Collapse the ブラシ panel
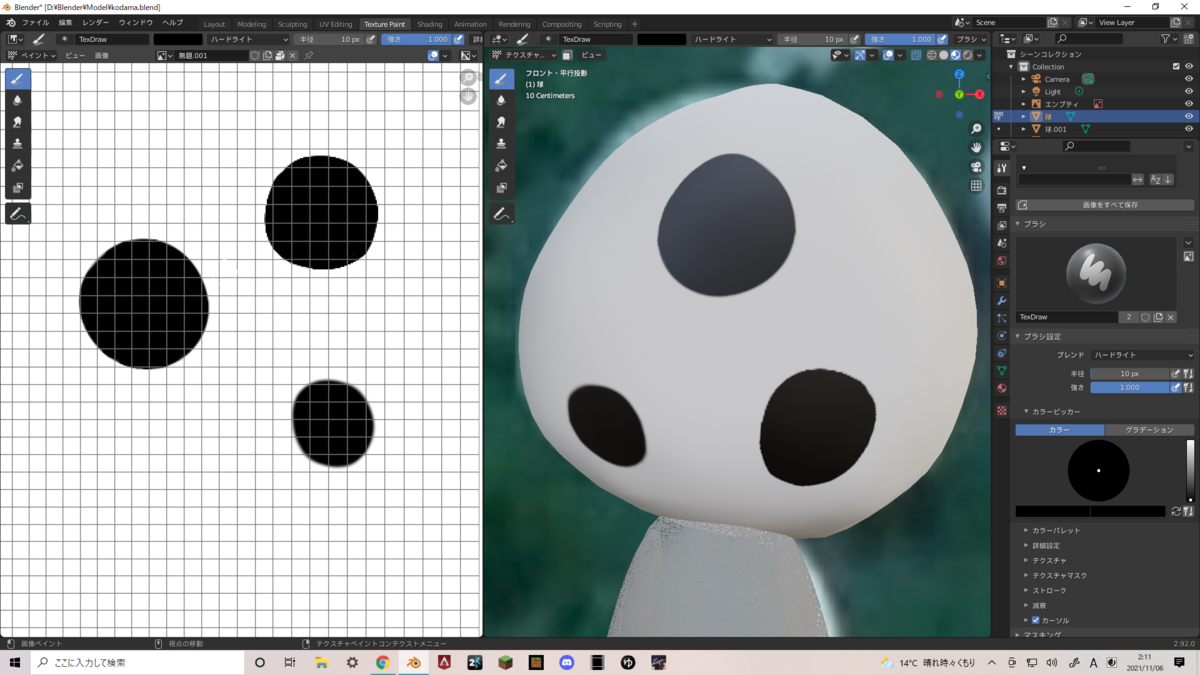The height and width of the screenshot is (675, 1200). [1018, 224]
